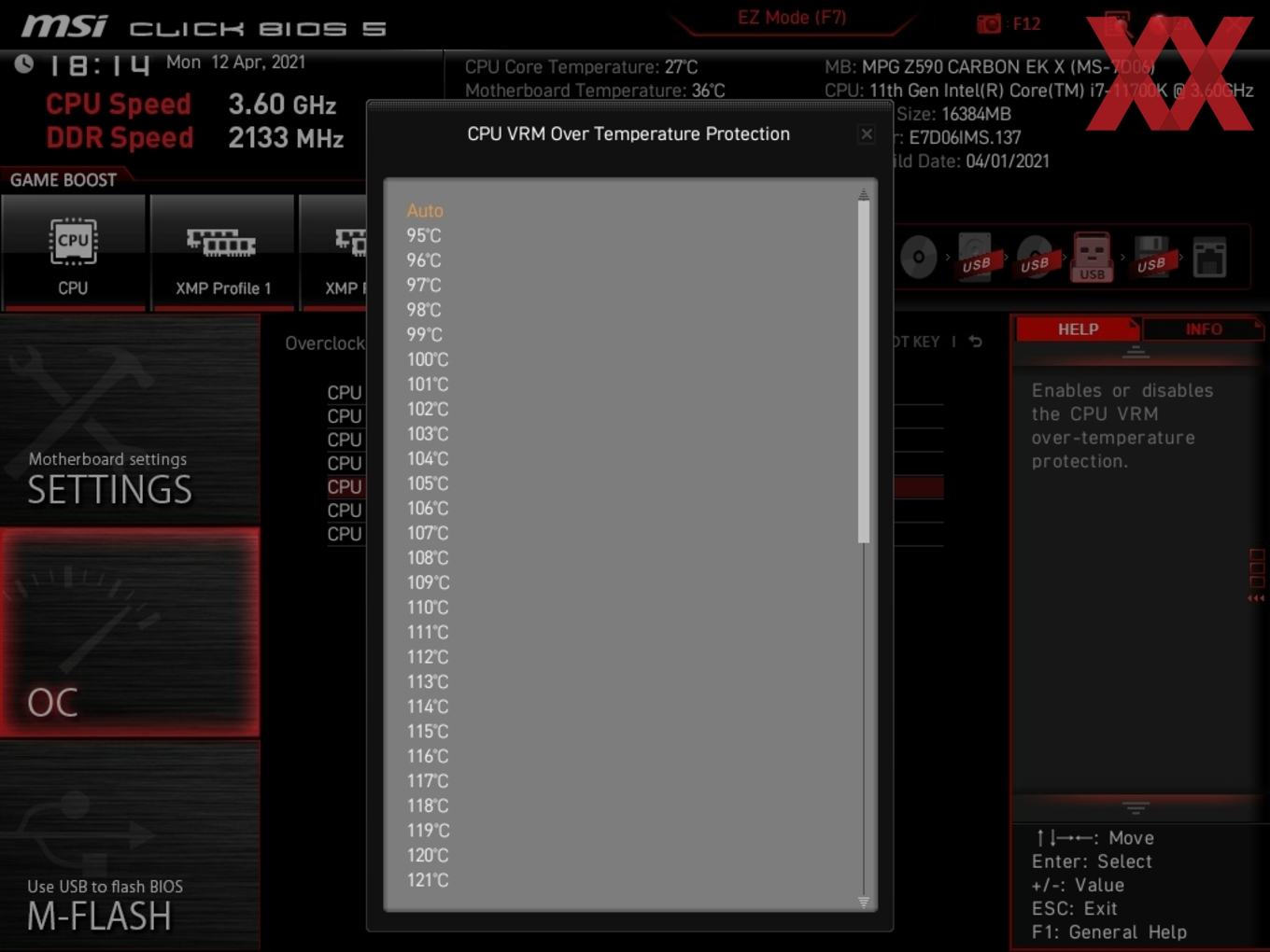1270x952 pixels.
Task: Choose the 106°C protection threshold
Action: [x=428, y=509]
